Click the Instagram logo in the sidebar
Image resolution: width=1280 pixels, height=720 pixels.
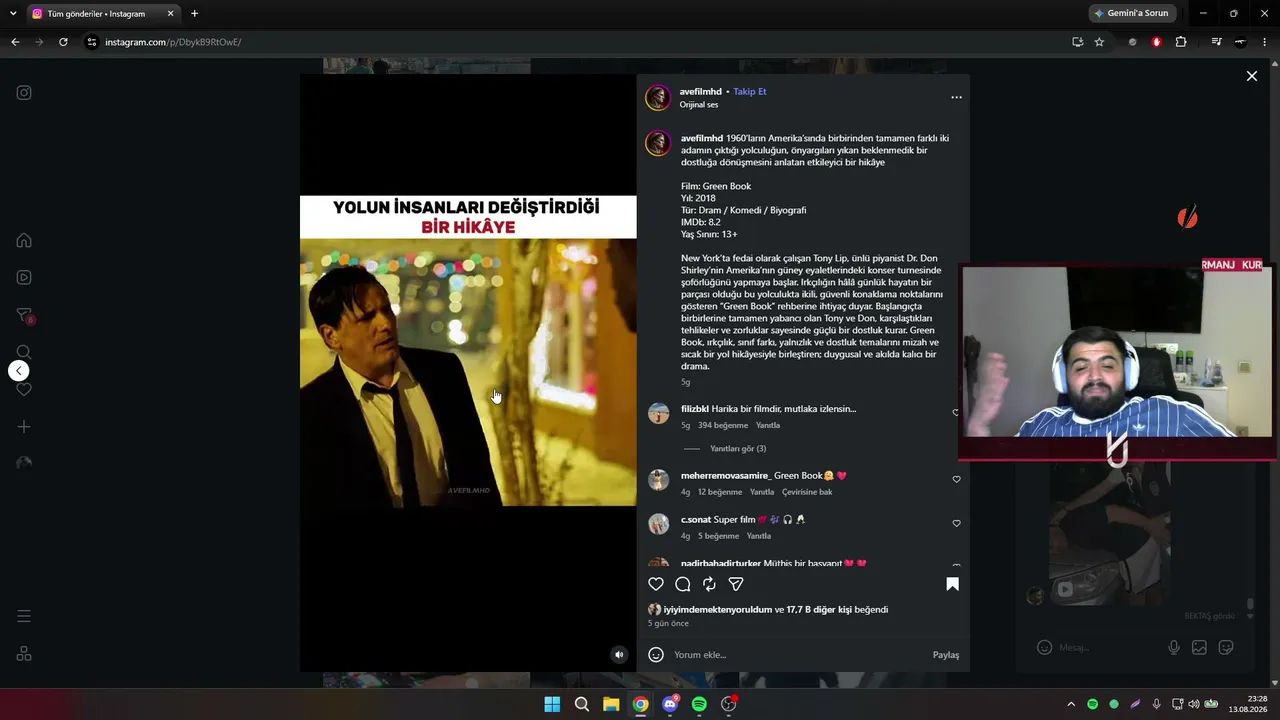click(24, 93)
